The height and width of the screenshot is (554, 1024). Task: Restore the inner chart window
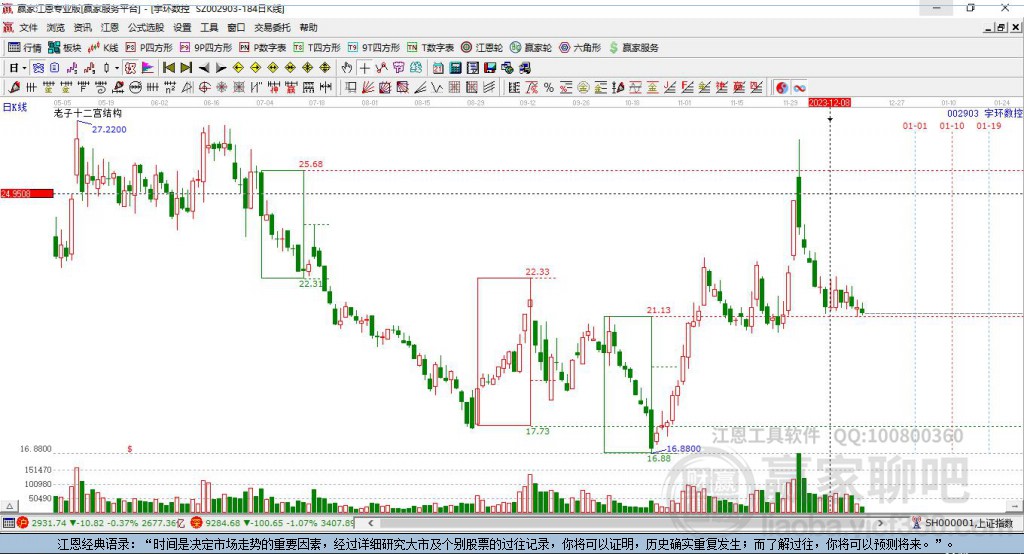click(x=1001, y=27)
